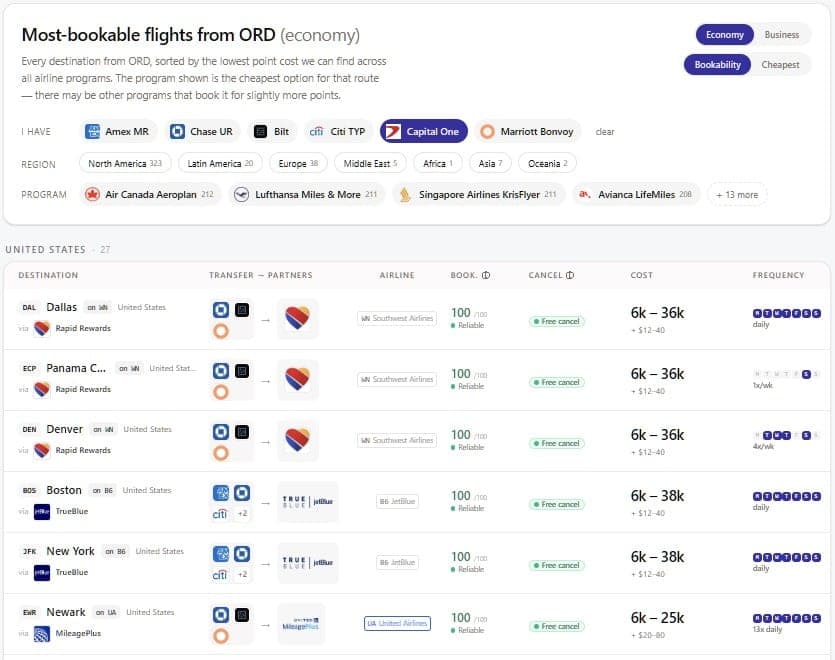Filter region by Oceania
The width and height of the screenshot is (835, 660).
(547, 164)
